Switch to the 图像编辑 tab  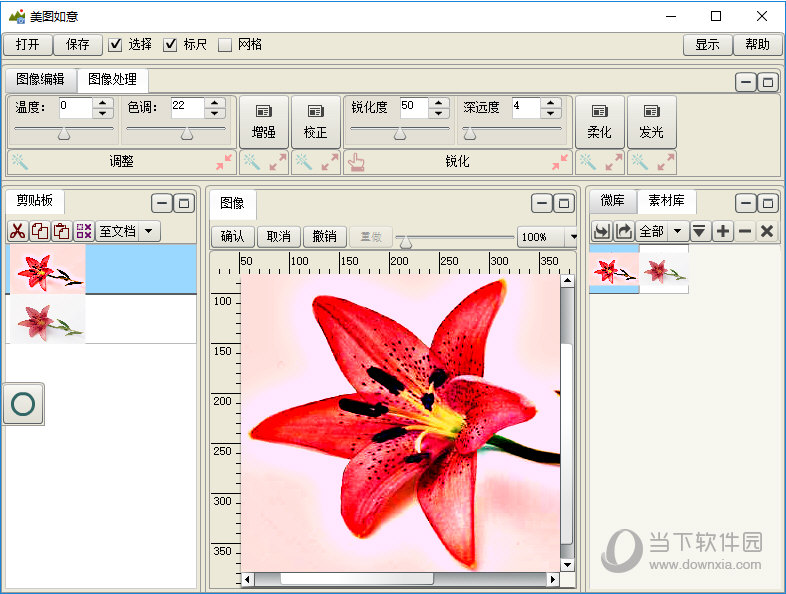[40, 79]
